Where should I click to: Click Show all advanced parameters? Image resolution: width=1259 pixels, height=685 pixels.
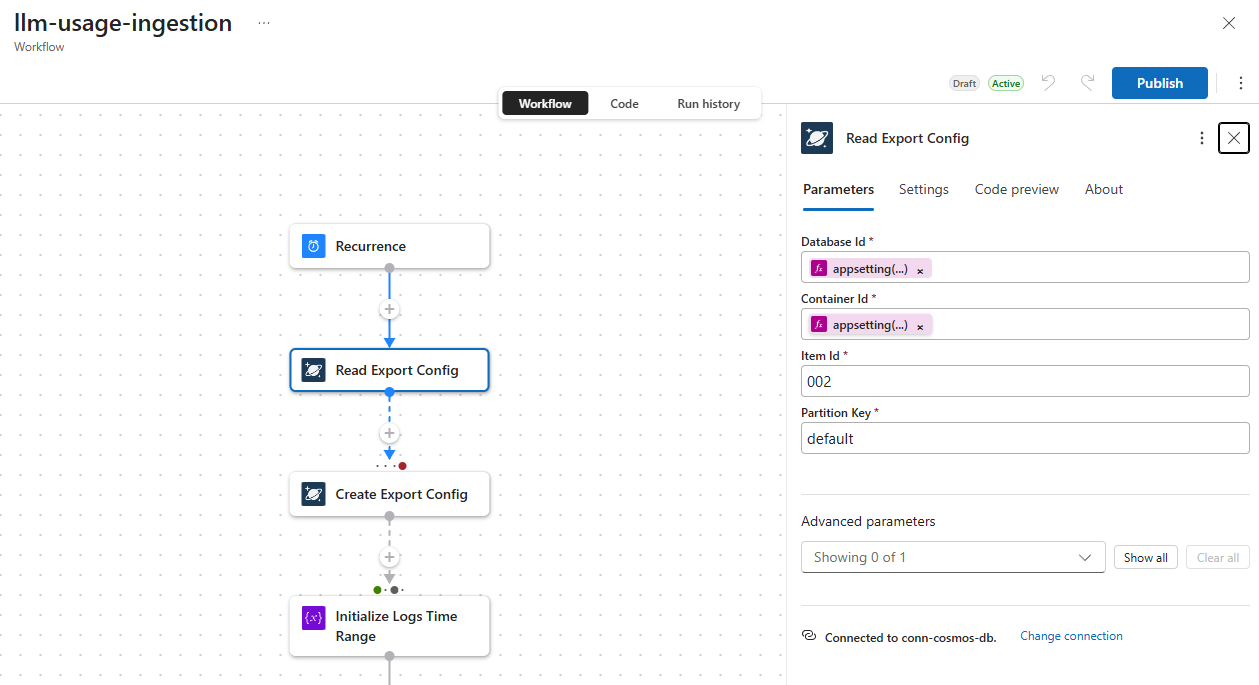click(1146, 558)
